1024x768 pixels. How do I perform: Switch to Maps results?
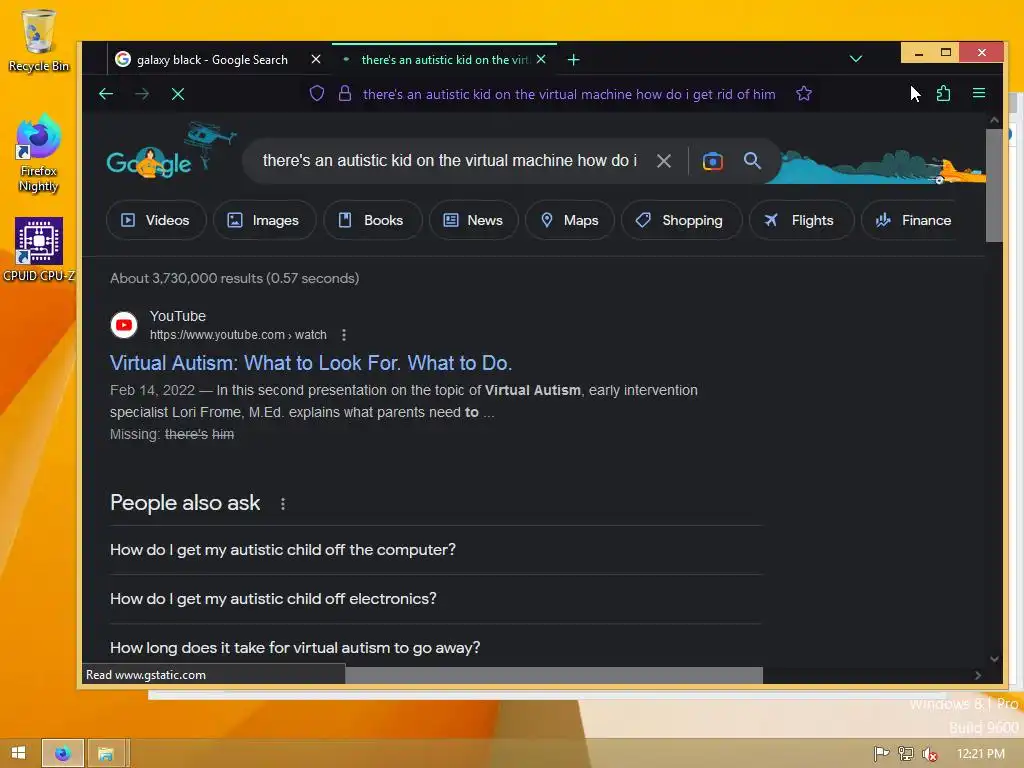coord(569,220)
